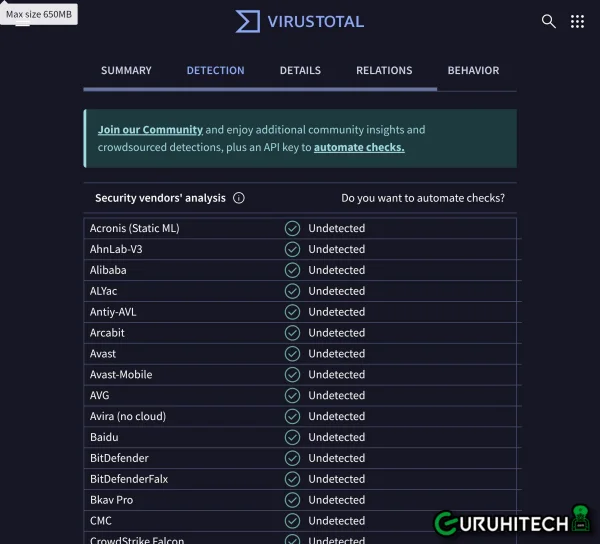Select the Avast vendor name
600x544 pixels.
103,354
